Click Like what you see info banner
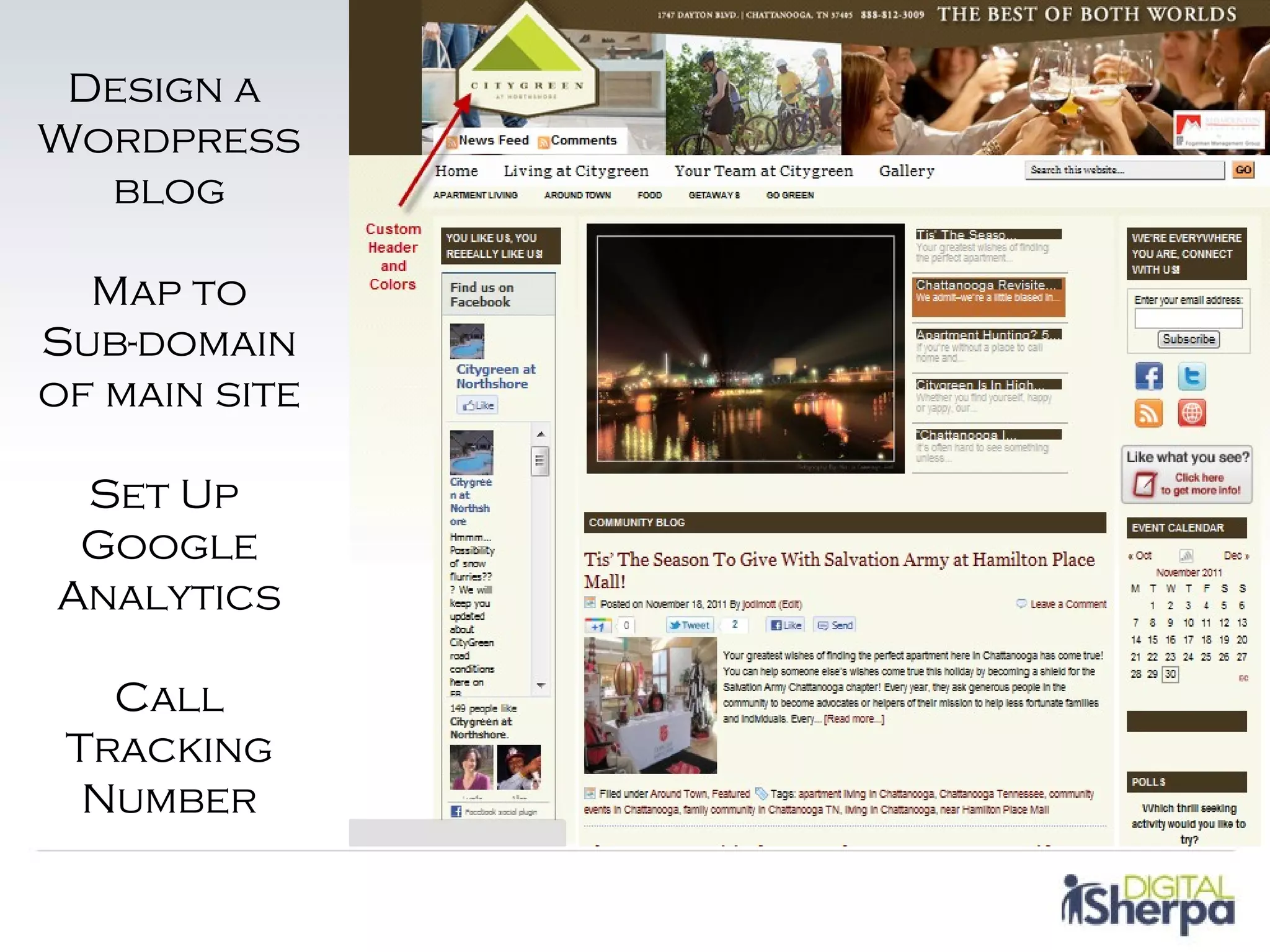The image size is (1270, 952). [x=1187, y=475]
